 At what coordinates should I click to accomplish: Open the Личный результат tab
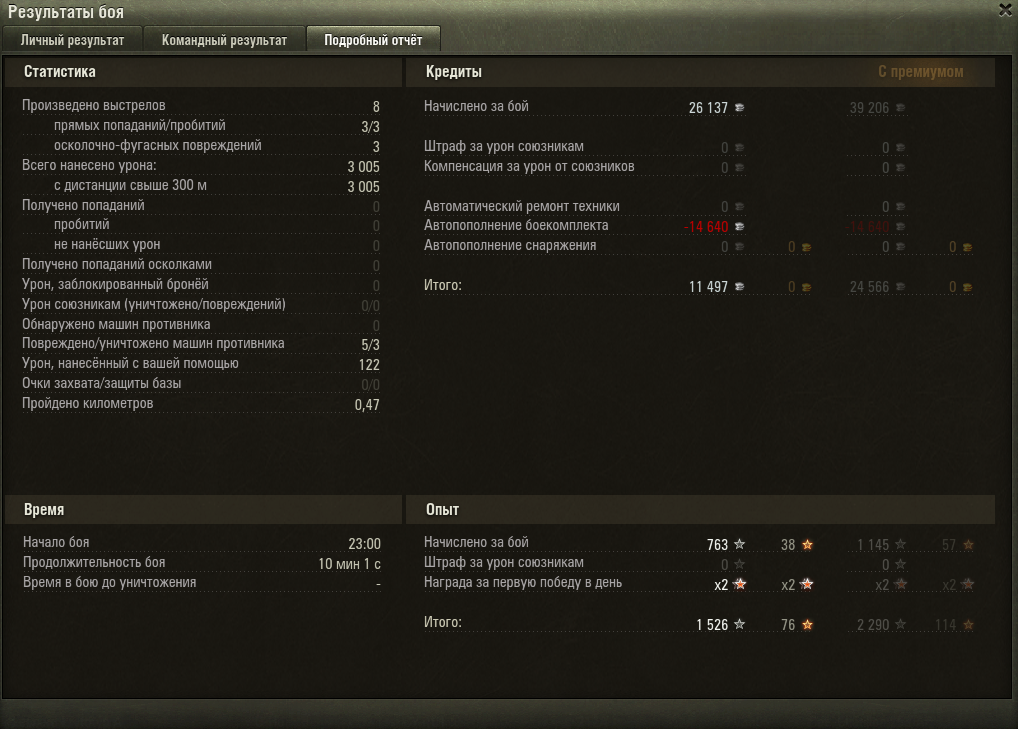pyautogui.click(x=72, y=40)
